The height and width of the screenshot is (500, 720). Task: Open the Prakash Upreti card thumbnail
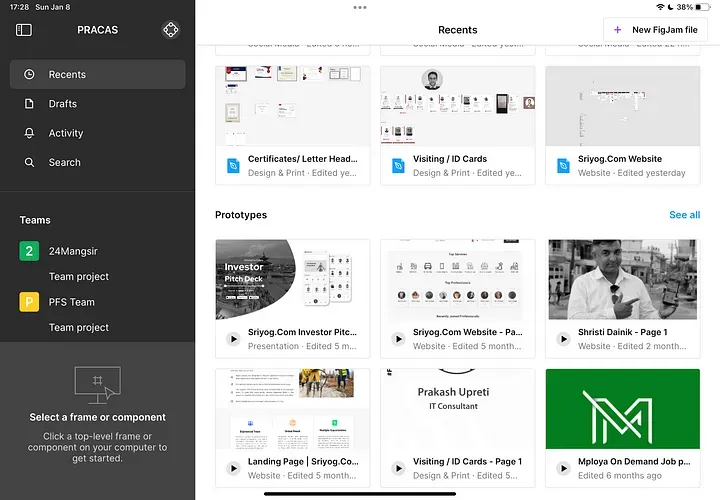coord(457,409)
